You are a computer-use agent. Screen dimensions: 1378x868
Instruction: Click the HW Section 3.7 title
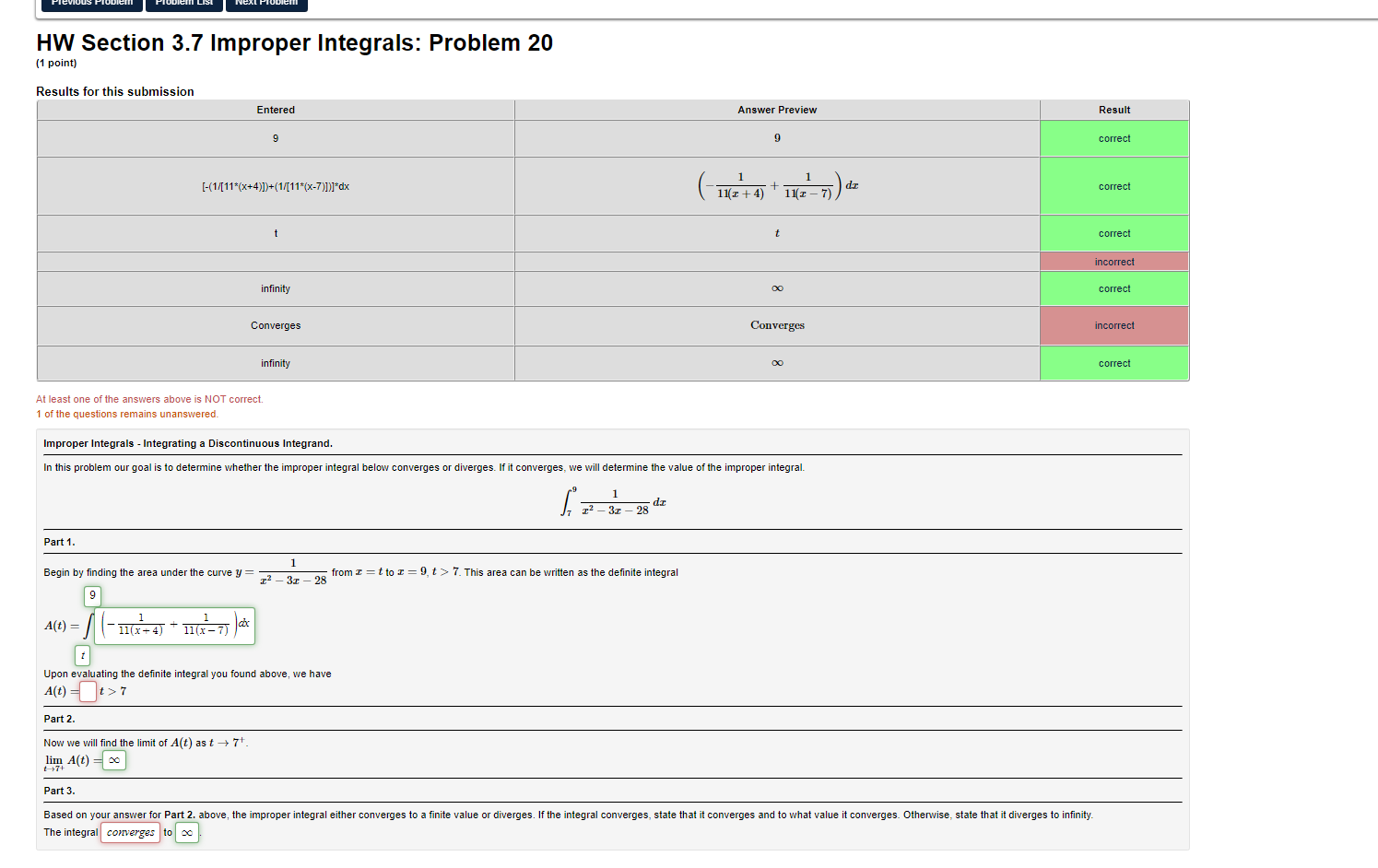point(293,42)
